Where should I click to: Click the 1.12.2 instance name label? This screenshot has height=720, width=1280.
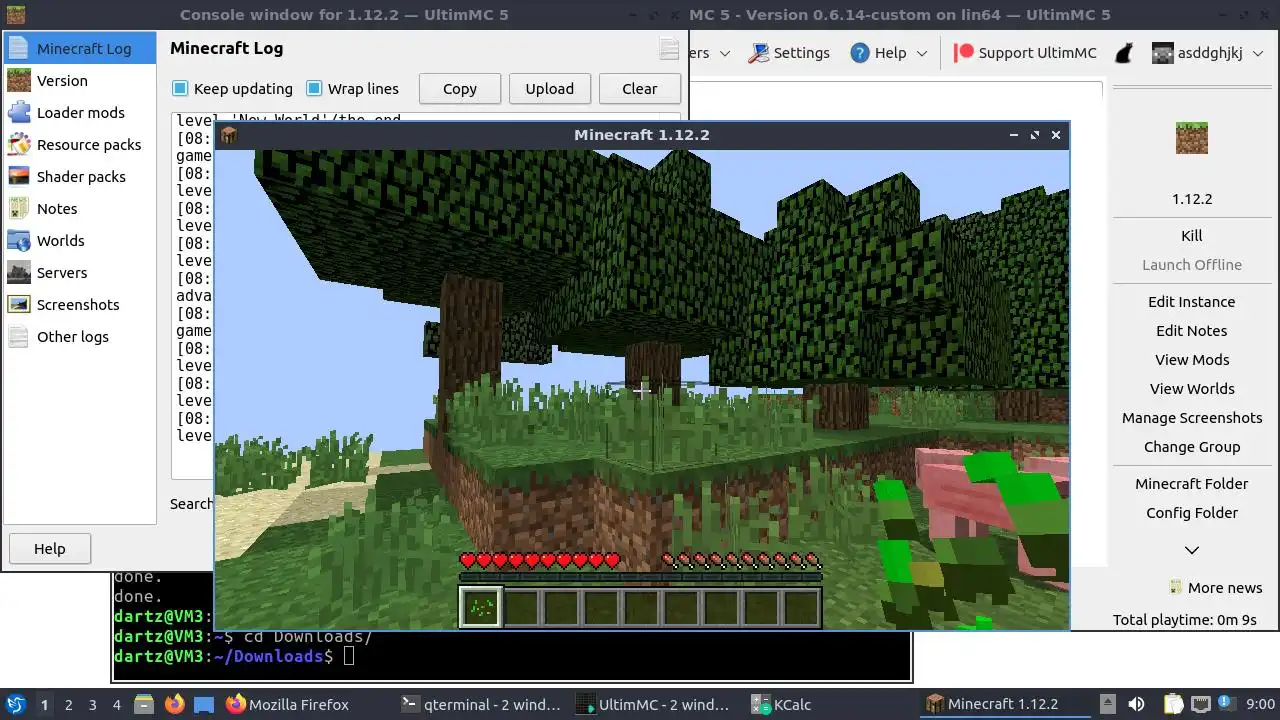[x=1192, y=199]
